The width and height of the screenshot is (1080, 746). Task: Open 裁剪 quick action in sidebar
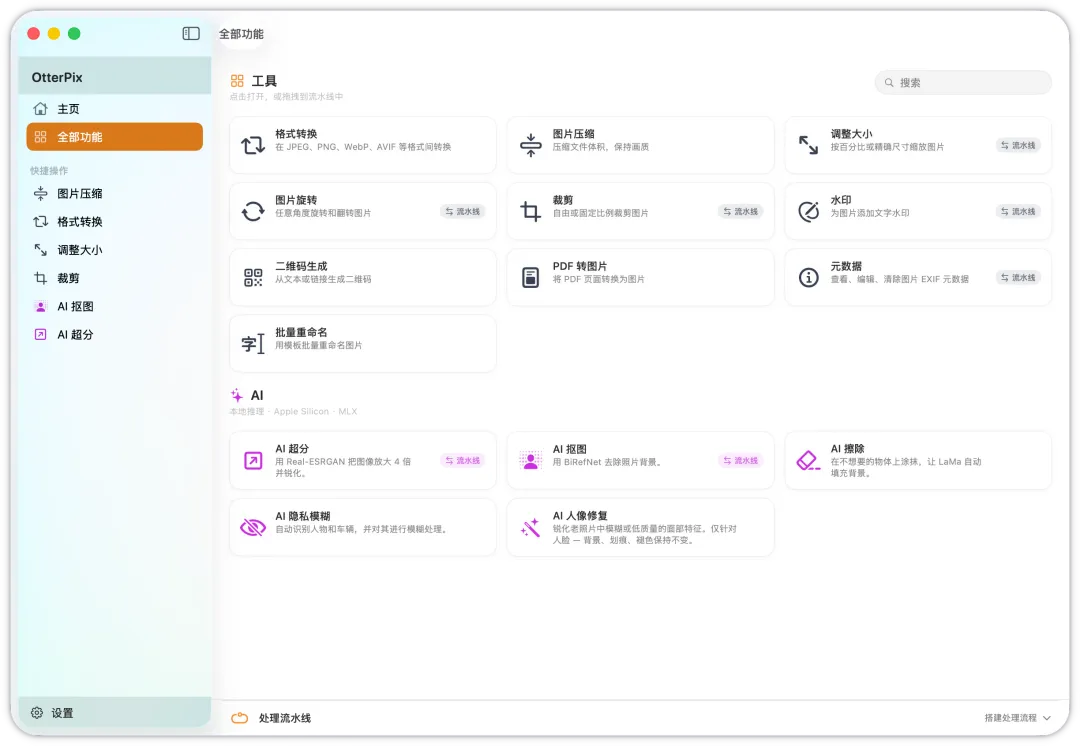tap(114, 278)
